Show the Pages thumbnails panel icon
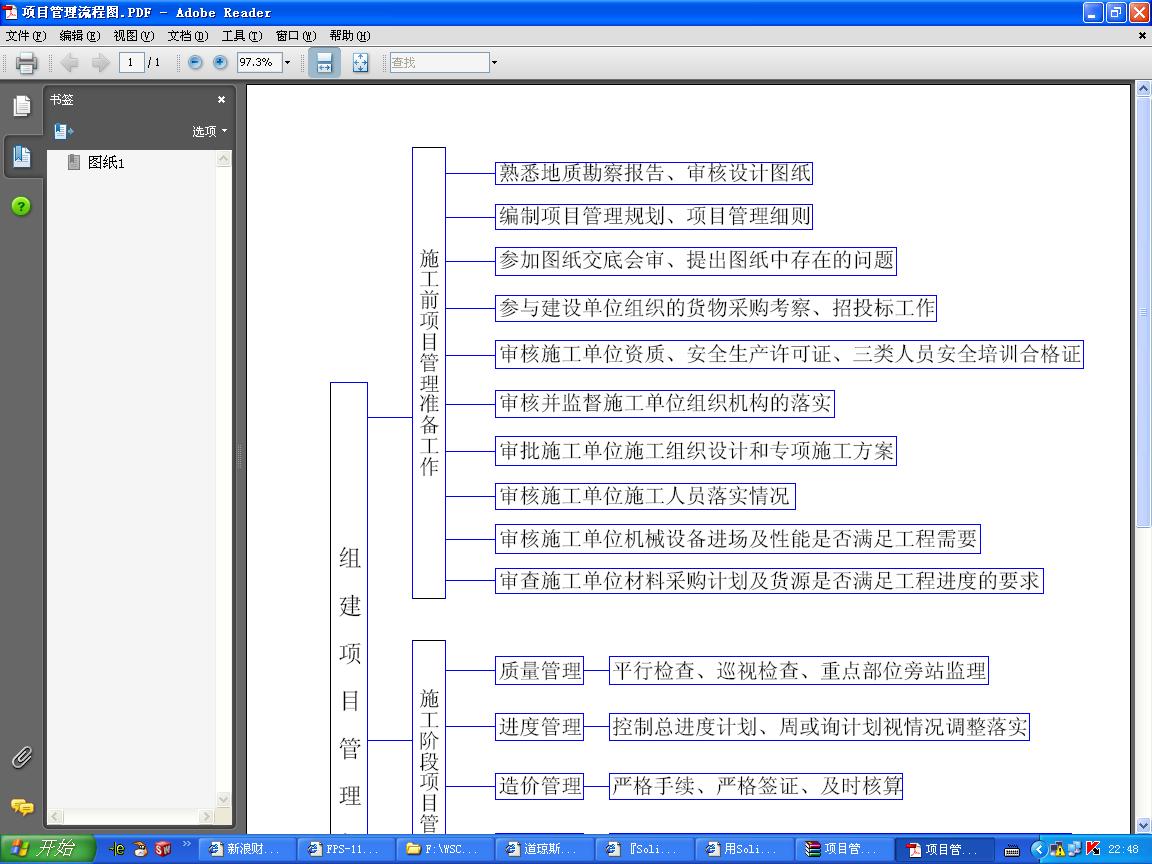1152x864 pixels. pyautogui.click(x=22, y=107)
